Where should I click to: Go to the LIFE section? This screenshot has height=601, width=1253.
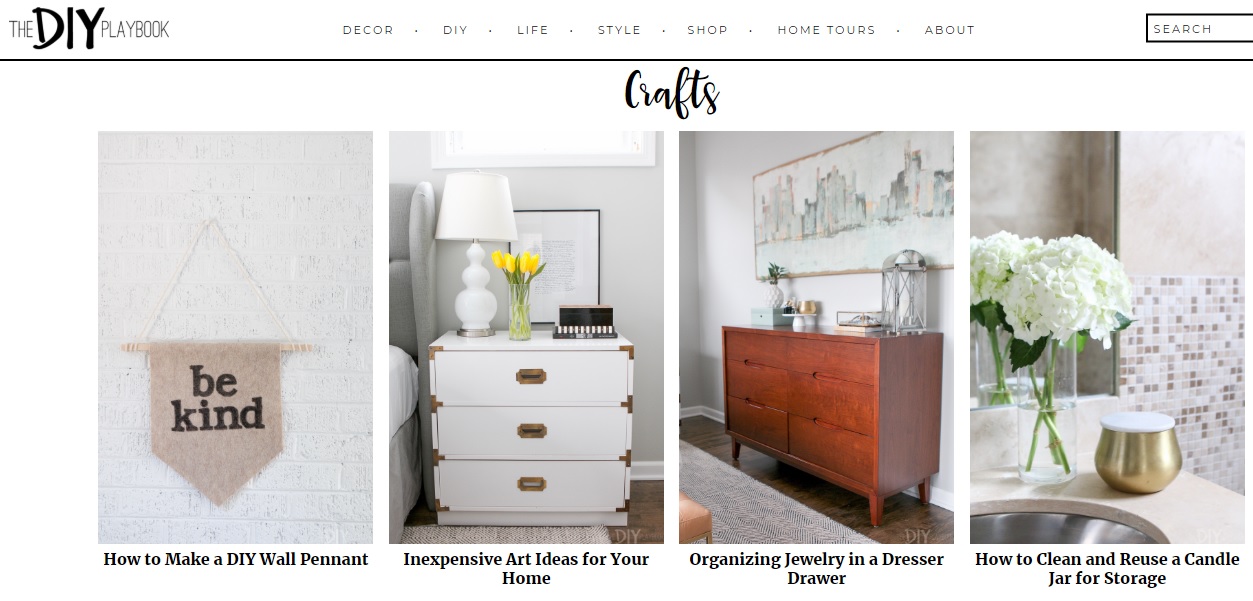tap(533, 30)
